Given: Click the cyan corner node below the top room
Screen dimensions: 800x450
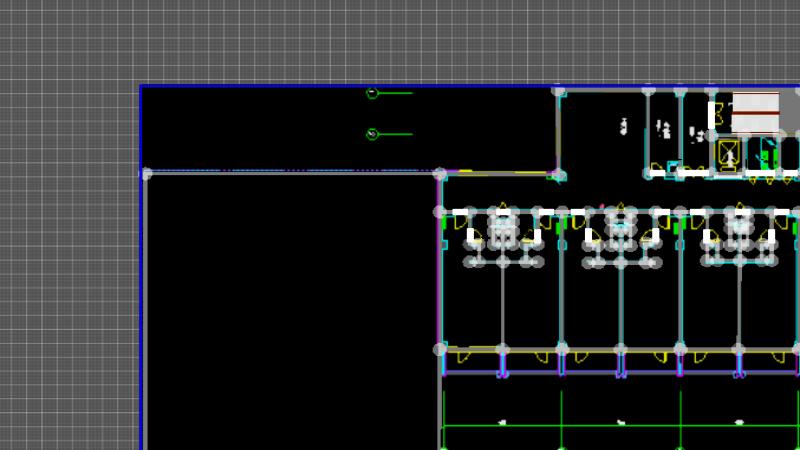Looking at the screenshot, I should (559, 177).
